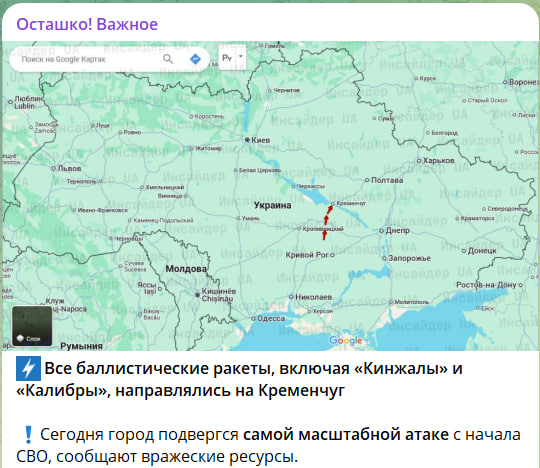Viewport: 540px width, 468px height.
Task: Click the Курск city label
Action: (x=428, y=79)
